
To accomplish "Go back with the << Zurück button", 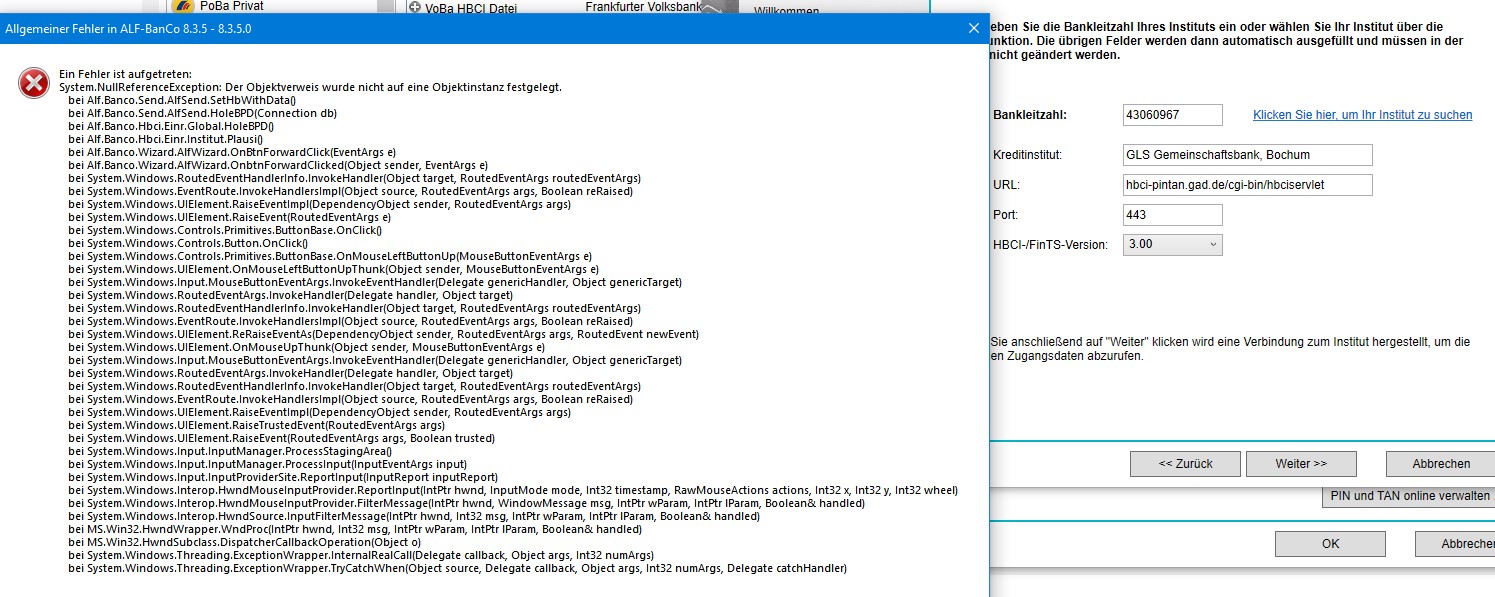I will click(1185, 464).
